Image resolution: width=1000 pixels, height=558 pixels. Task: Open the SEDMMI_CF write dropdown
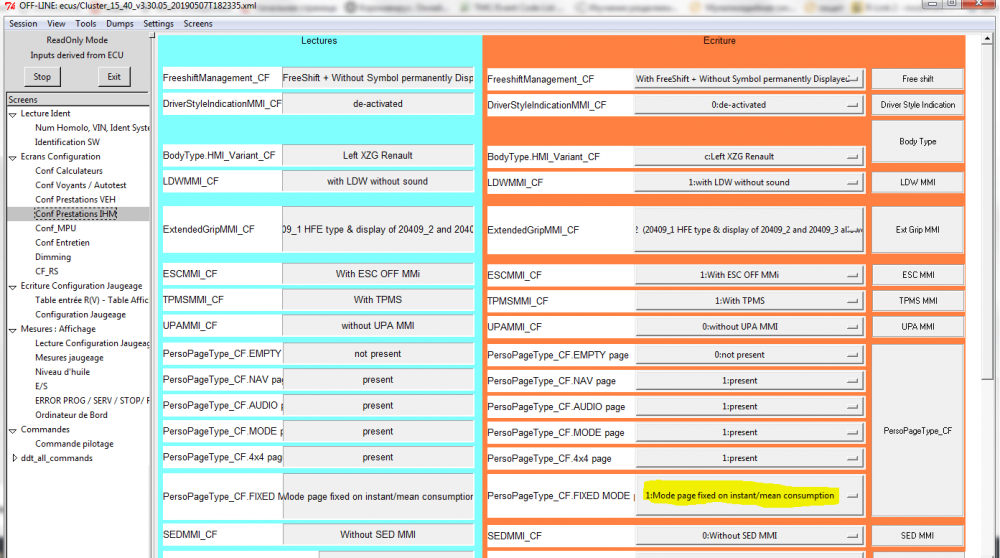tap(749, 536)
